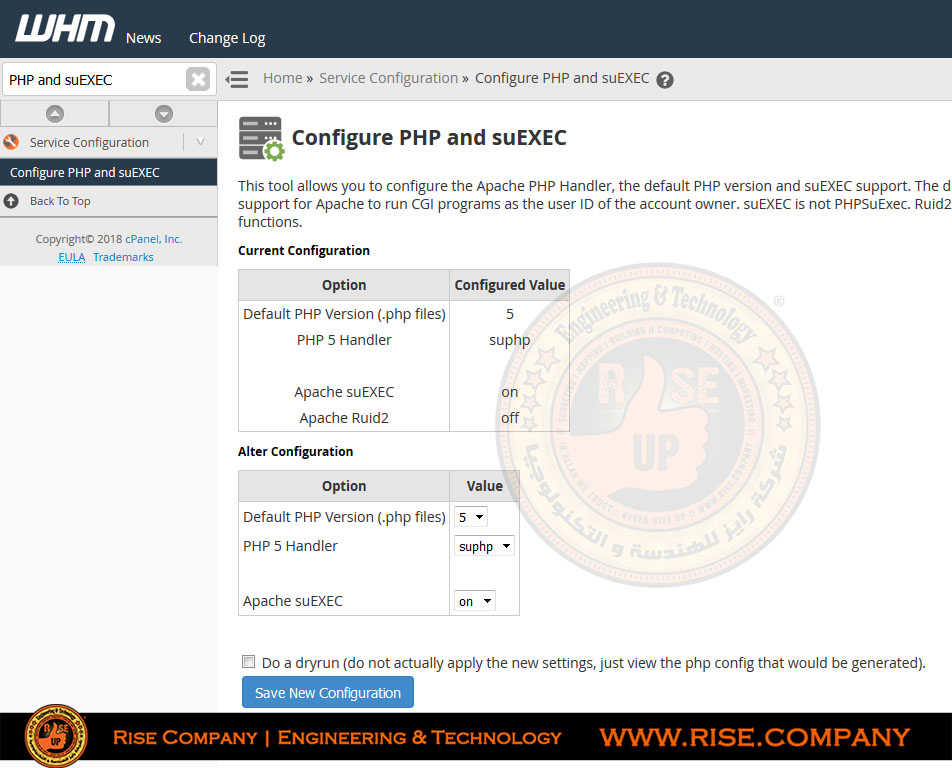Click the 'Current Configuration' heading
The image size is (952, 768).
pos(304,251)
